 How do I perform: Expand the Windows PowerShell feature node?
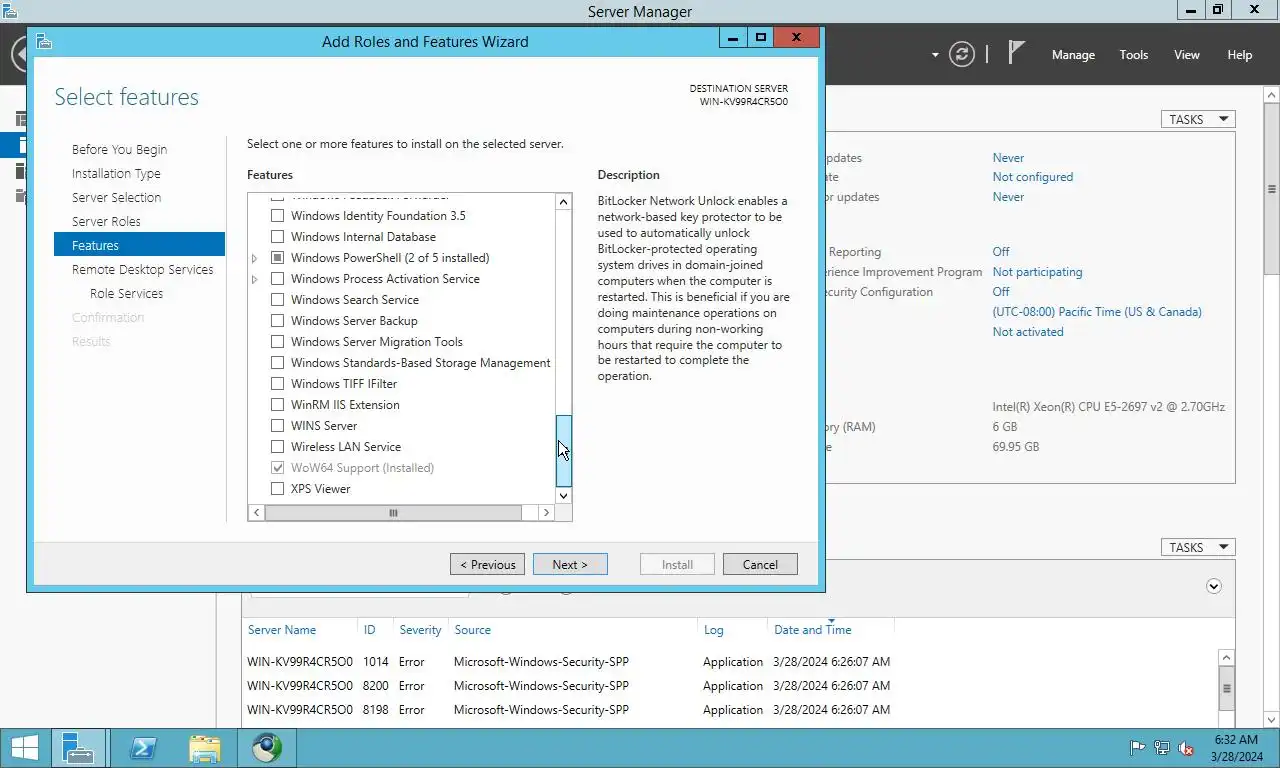pyautogui.click(x=255, y=258)
